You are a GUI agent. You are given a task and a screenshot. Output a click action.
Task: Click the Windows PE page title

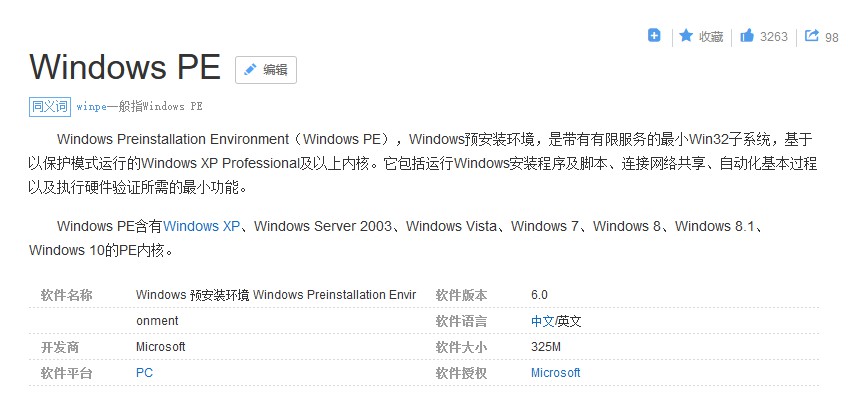point(125,67)
